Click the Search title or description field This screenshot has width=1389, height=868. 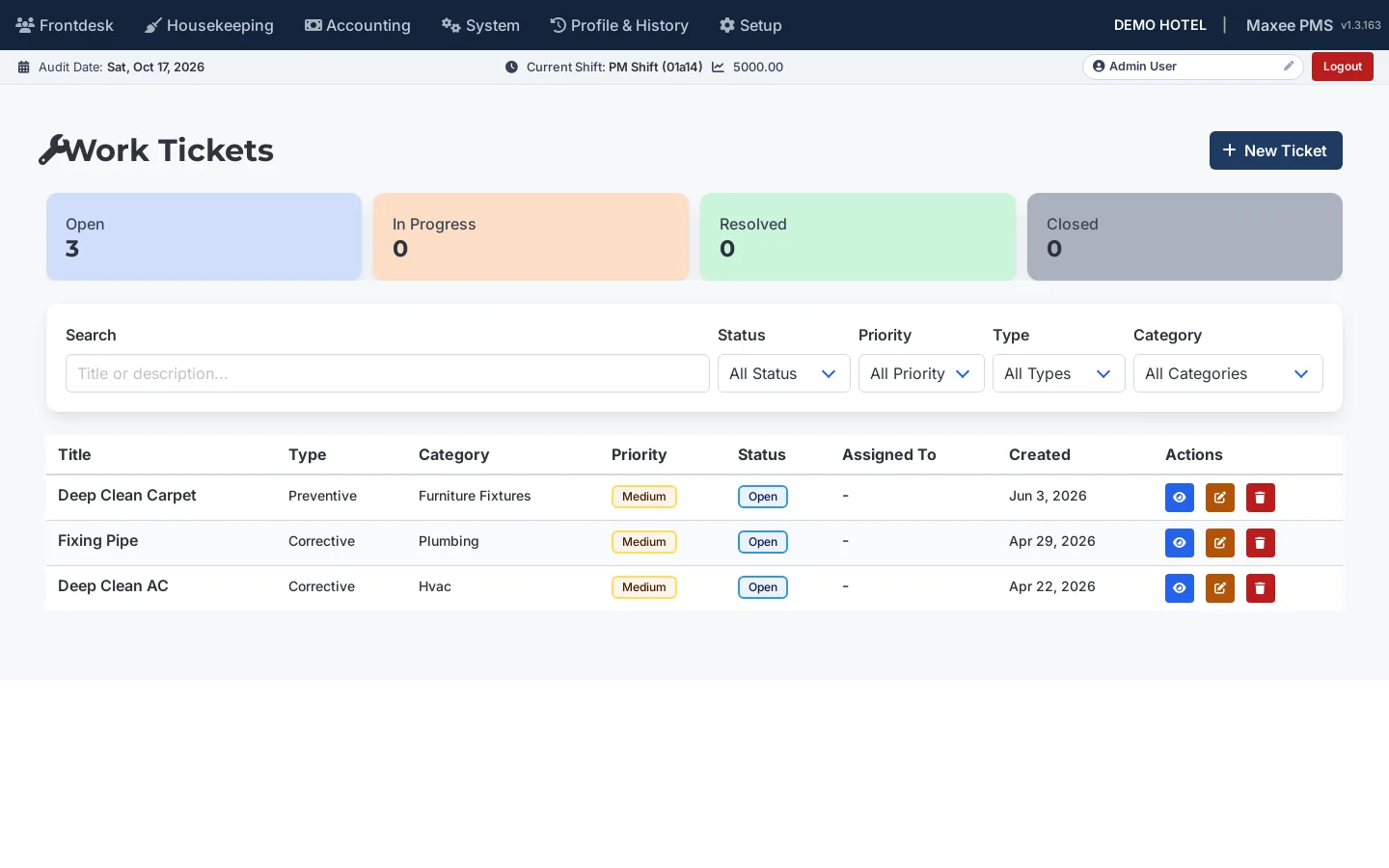[388, 373]
